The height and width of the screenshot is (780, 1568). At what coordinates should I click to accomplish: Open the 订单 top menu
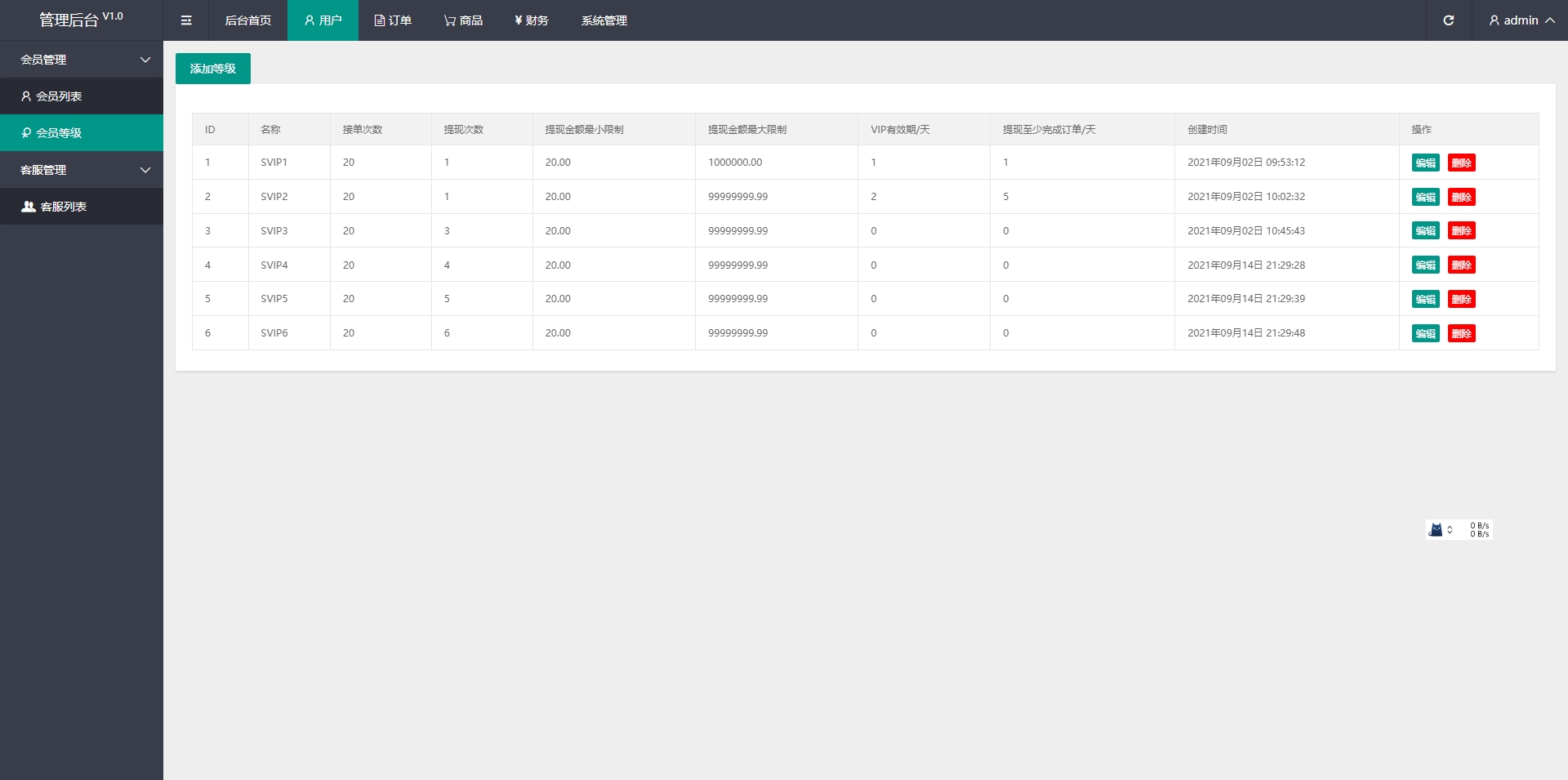[x=393, y=20]
